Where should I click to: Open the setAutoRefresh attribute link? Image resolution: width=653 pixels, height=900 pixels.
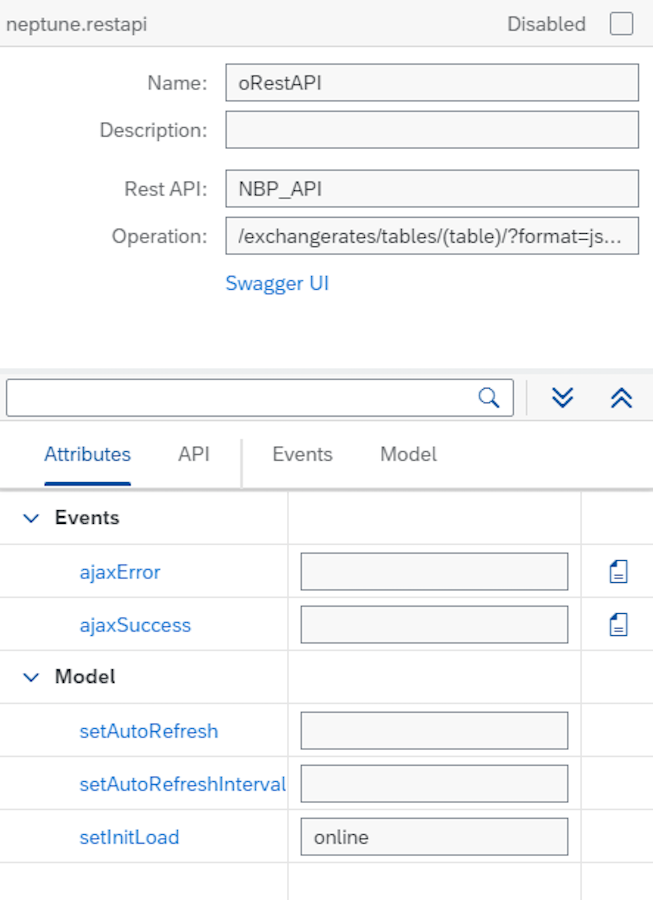[149, 731]
